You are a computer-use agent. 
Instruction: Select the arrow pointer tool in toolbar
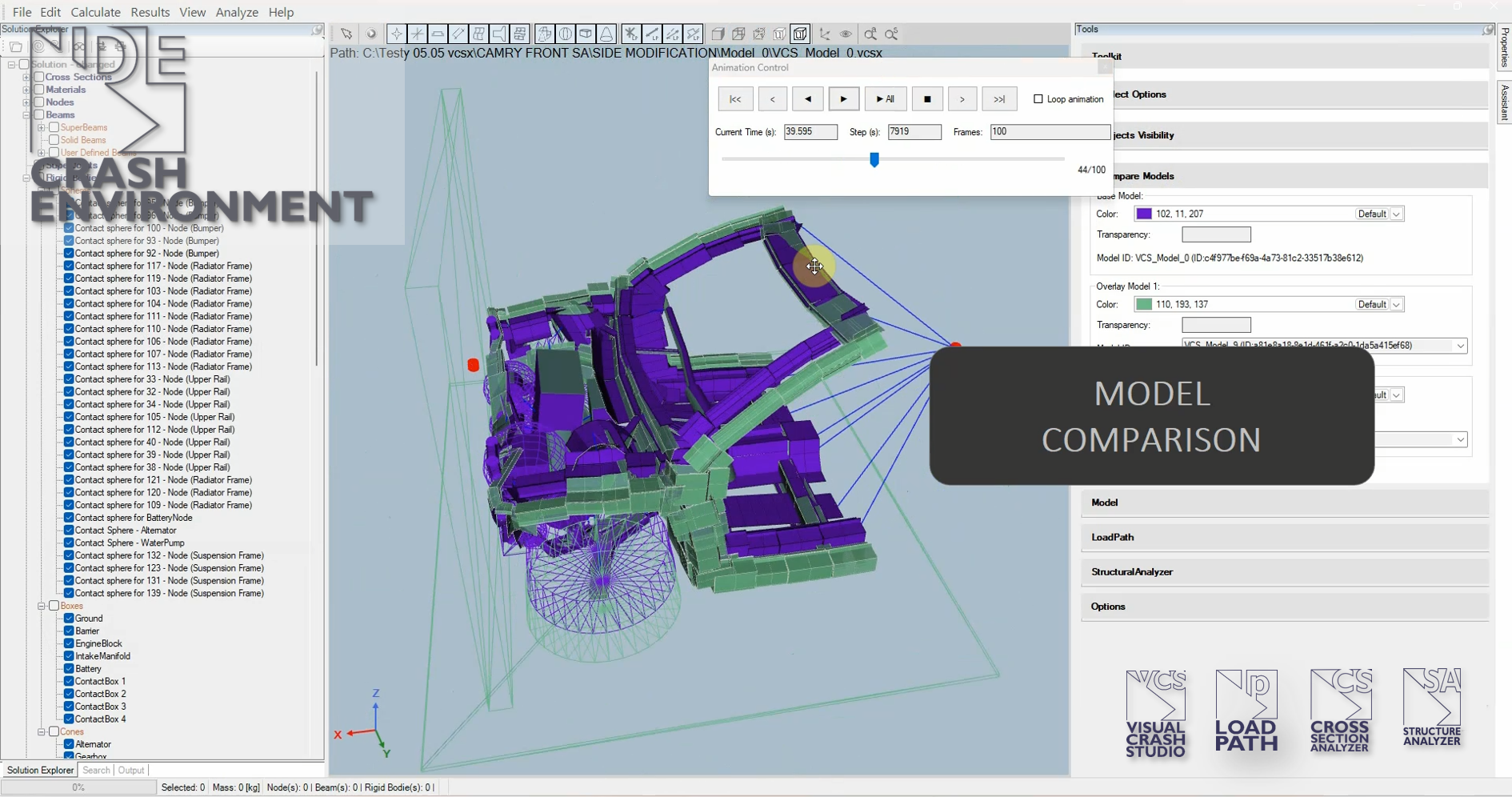point(346,34)
